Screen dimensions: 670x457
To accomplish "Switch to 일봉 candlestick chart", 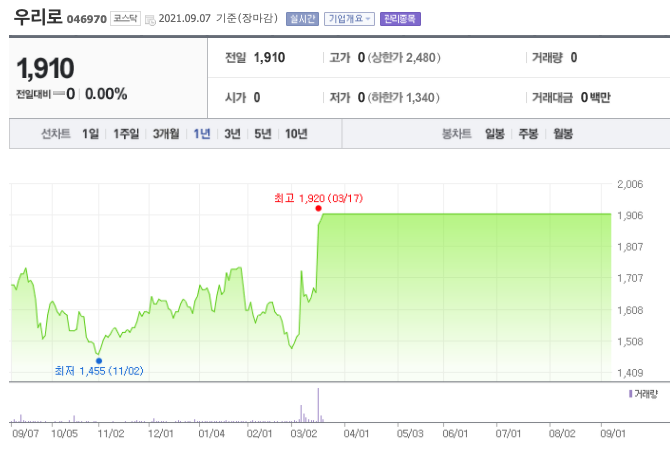I will coord(495,134).
